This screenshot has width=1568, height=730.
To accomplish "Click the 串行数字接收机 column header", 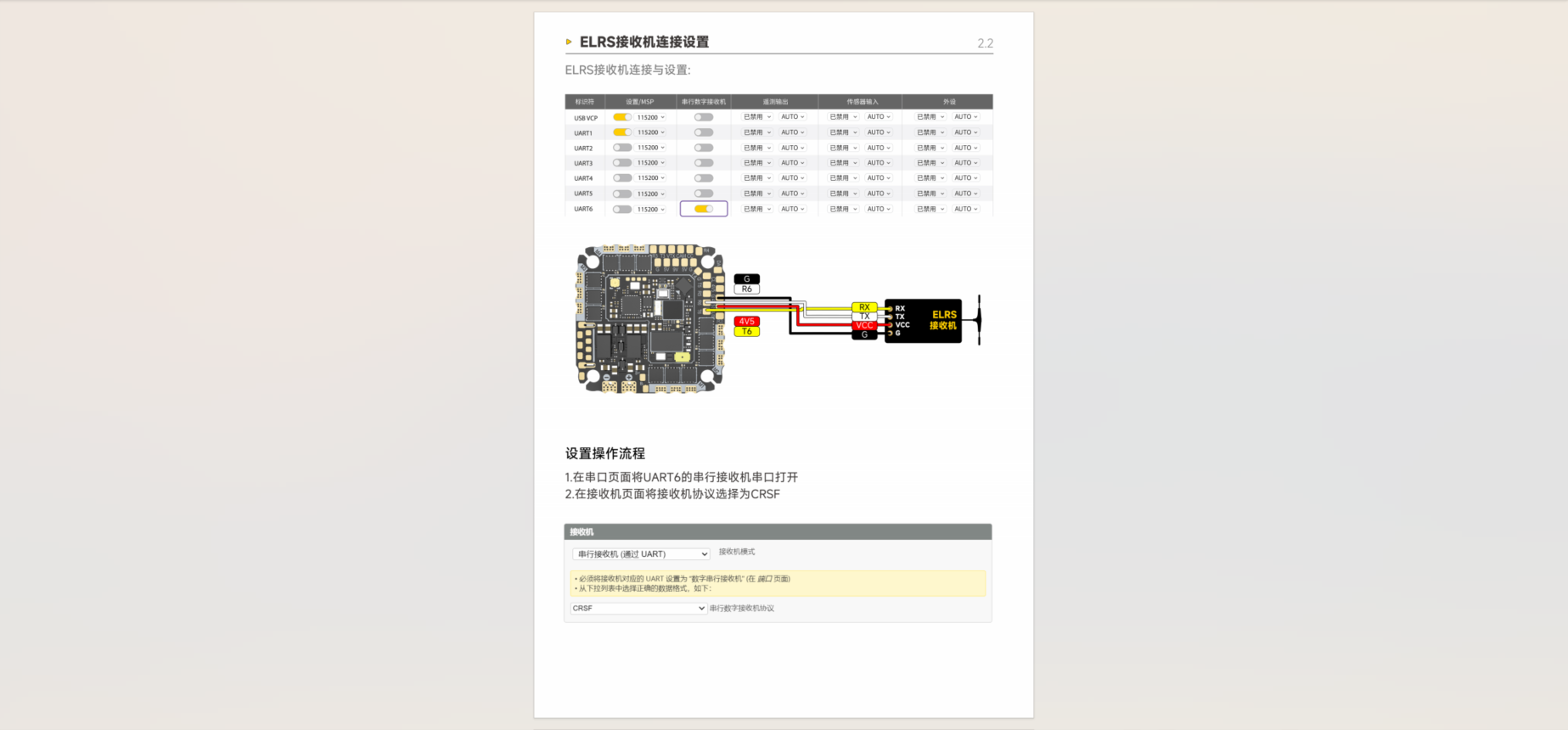I will point(703,102).
